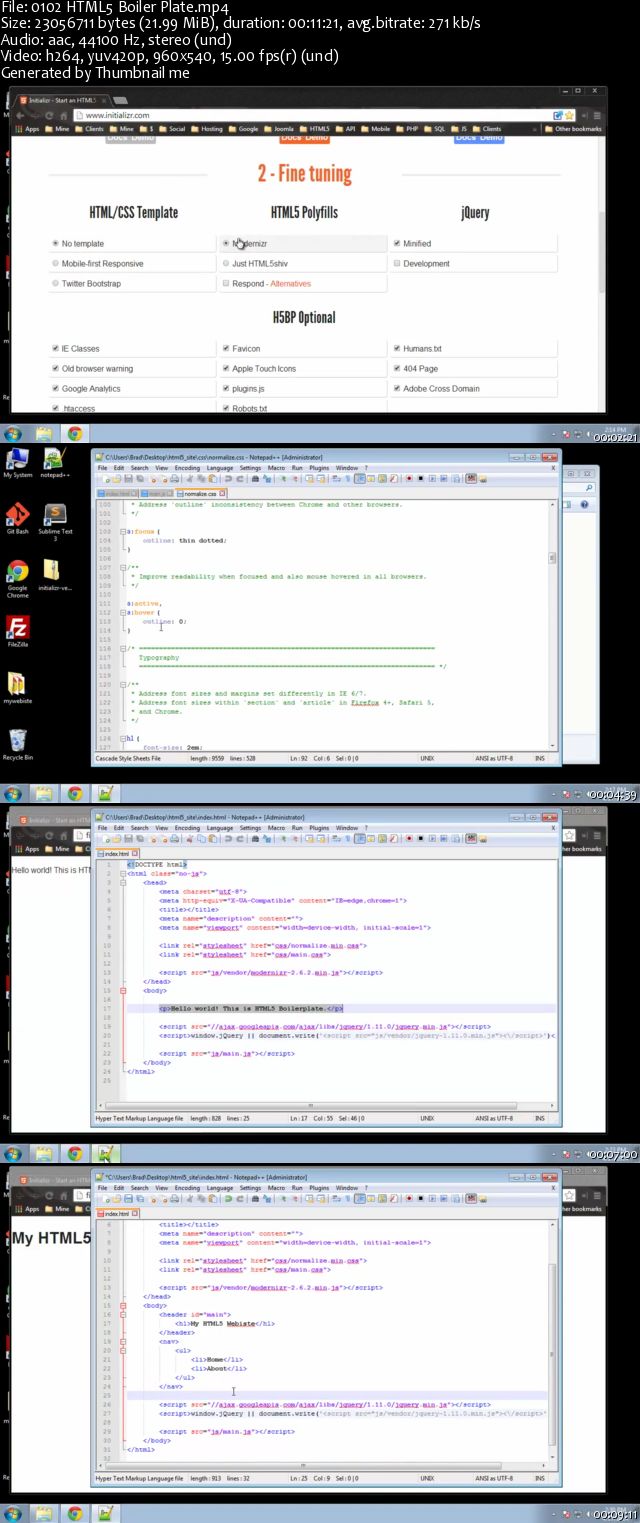Open the Hosting bookmarks folder
This screenshot has width=640, height=1523.
click(x=207, y=129)
